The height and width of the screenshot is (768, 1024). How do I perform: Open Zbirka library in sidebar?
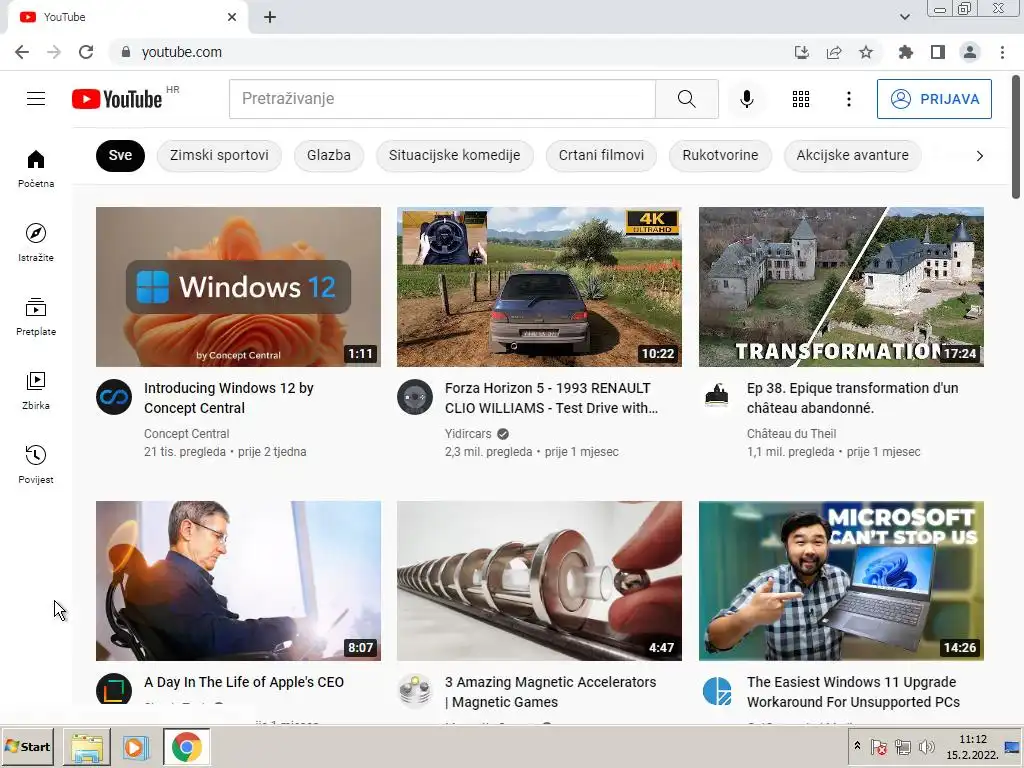click(x=36, y=391)
